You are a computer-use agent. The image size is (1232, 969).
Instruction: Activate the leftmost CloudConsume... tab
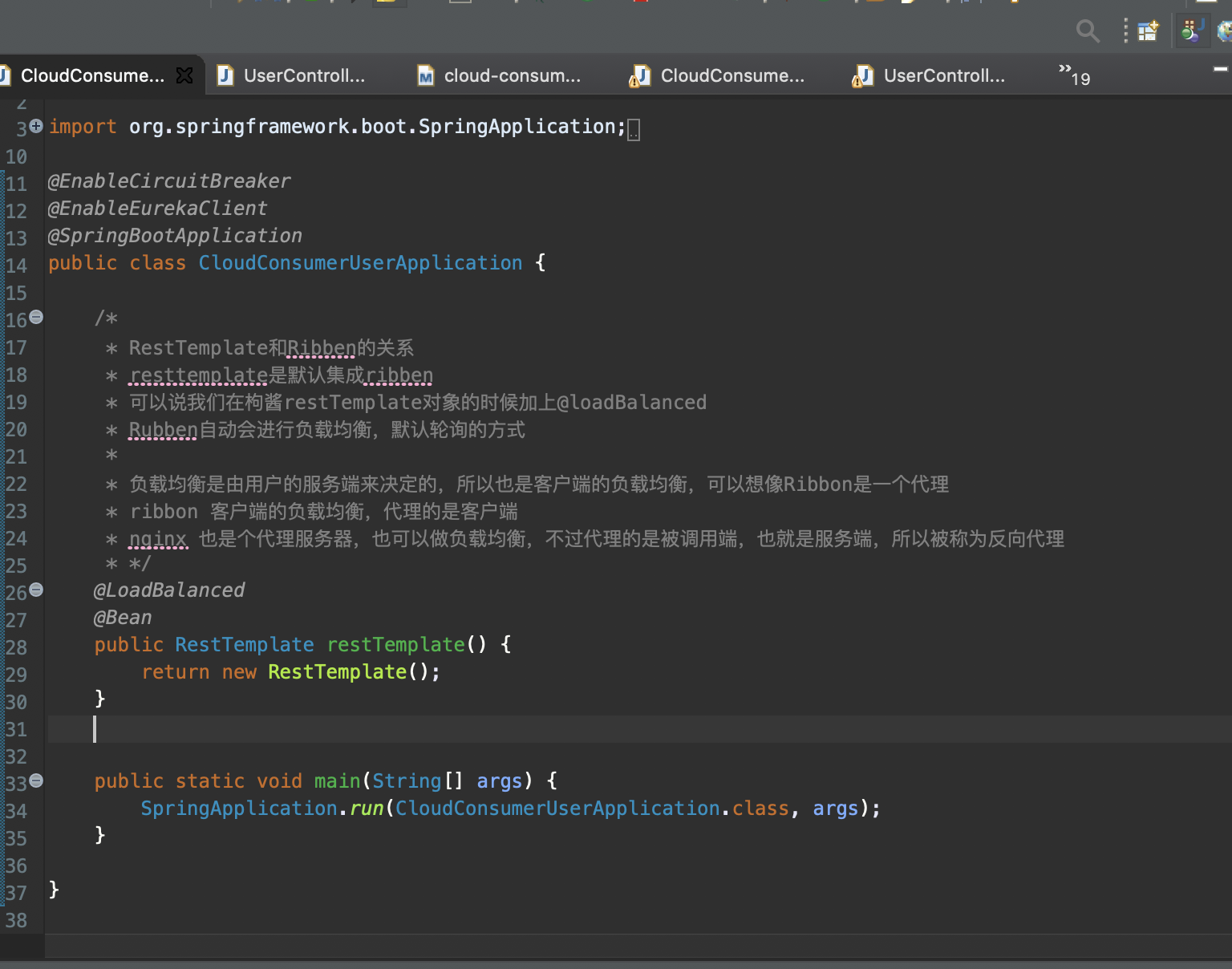tap(92, 75)
